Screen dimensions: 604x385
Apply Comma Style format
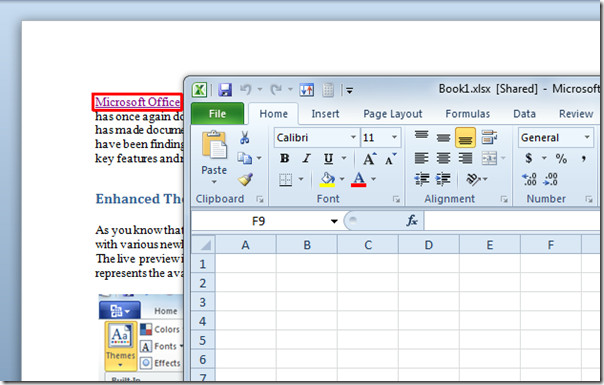(x=584, y=158)
